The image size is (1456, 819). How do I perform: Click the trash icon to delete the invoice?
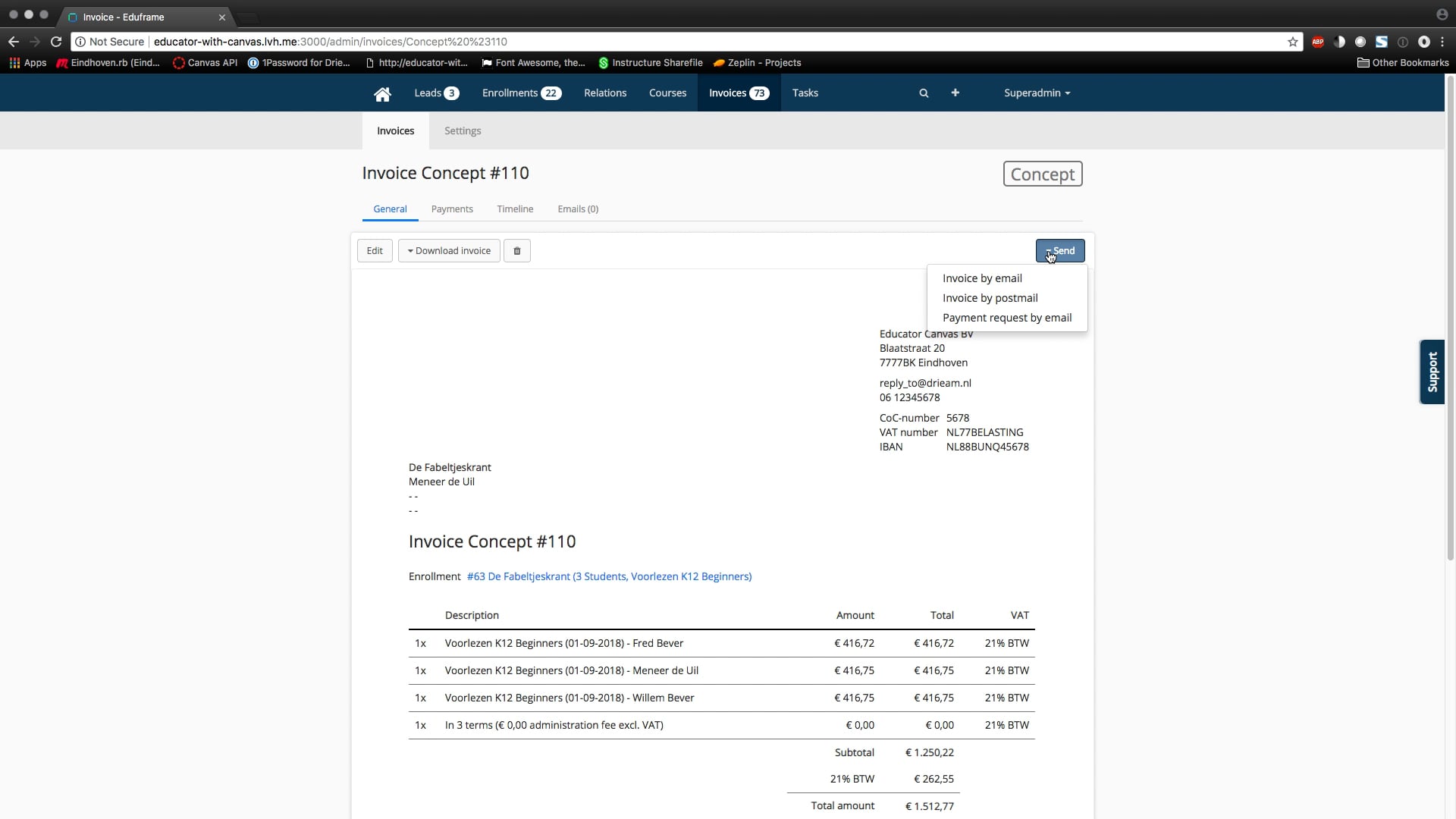coord(516,250)
